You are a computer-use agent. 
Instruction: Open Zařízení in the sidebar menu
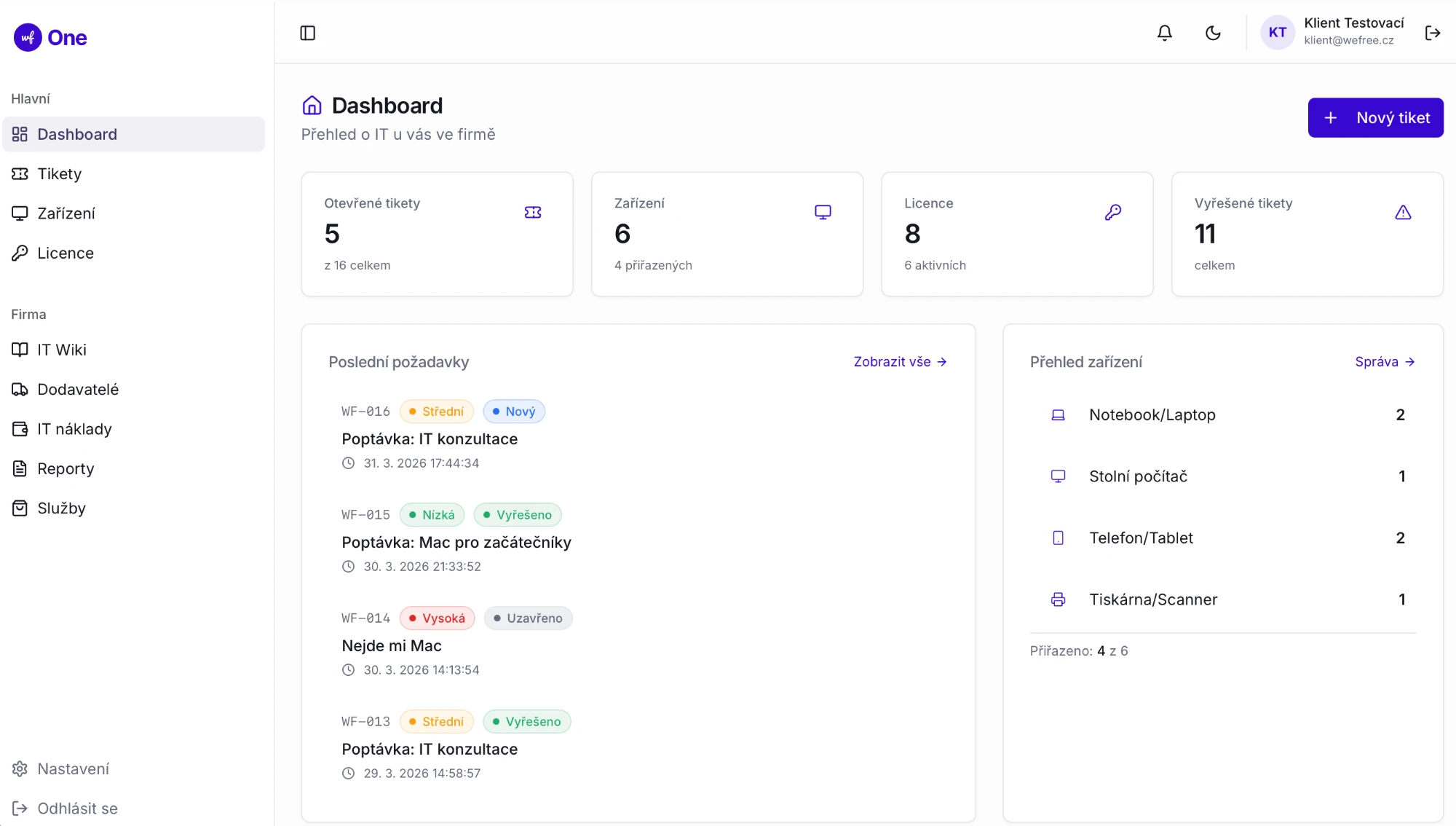pyautogui.click(x=134, y=213)
